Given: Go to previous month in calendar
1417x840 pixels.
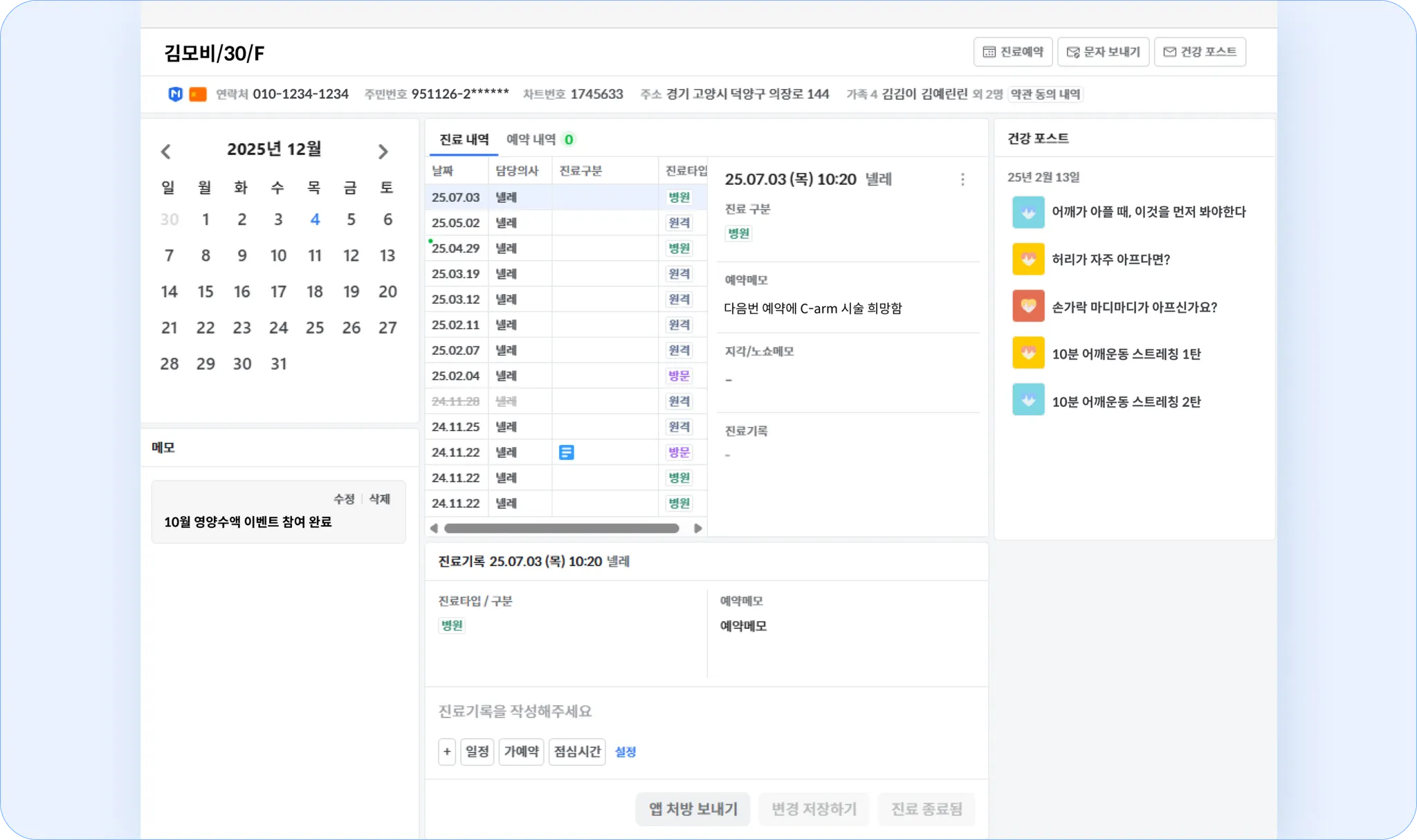Looking at the screenshot, I should tap(166, 152).
